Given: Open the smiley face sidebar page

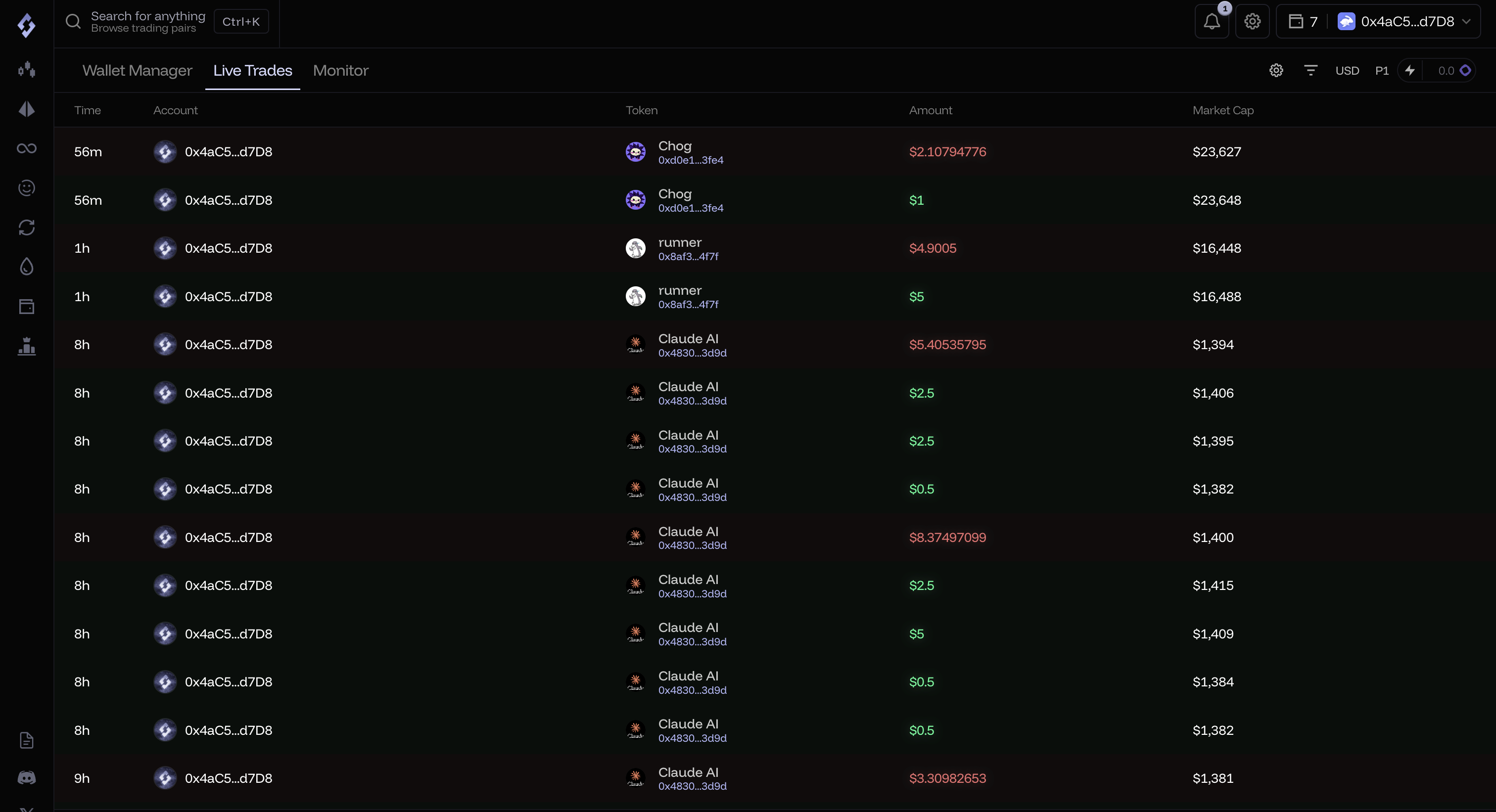Looking at the screenshot, I should [27, 188].
